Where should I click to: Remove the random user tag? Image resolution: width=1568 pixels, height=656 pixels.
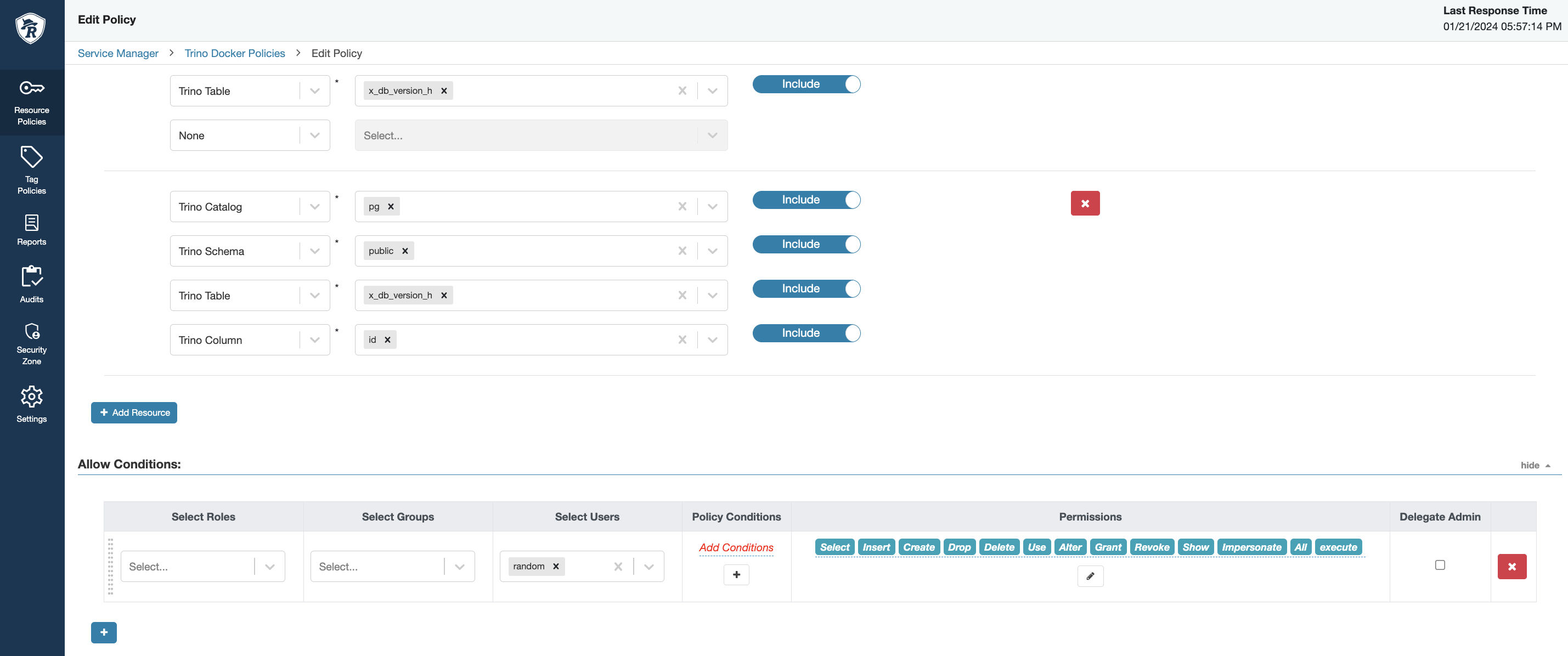[x=556, y=566]
